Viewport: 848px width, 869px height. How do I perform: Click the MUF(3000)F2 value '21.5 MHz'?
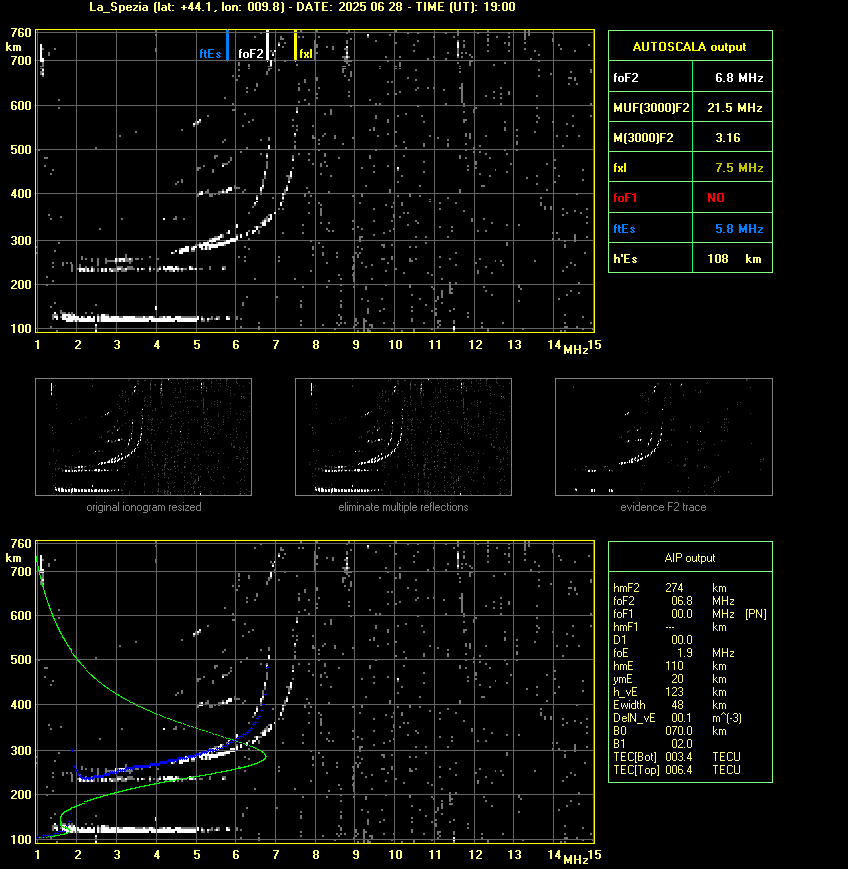click(735, 108)
